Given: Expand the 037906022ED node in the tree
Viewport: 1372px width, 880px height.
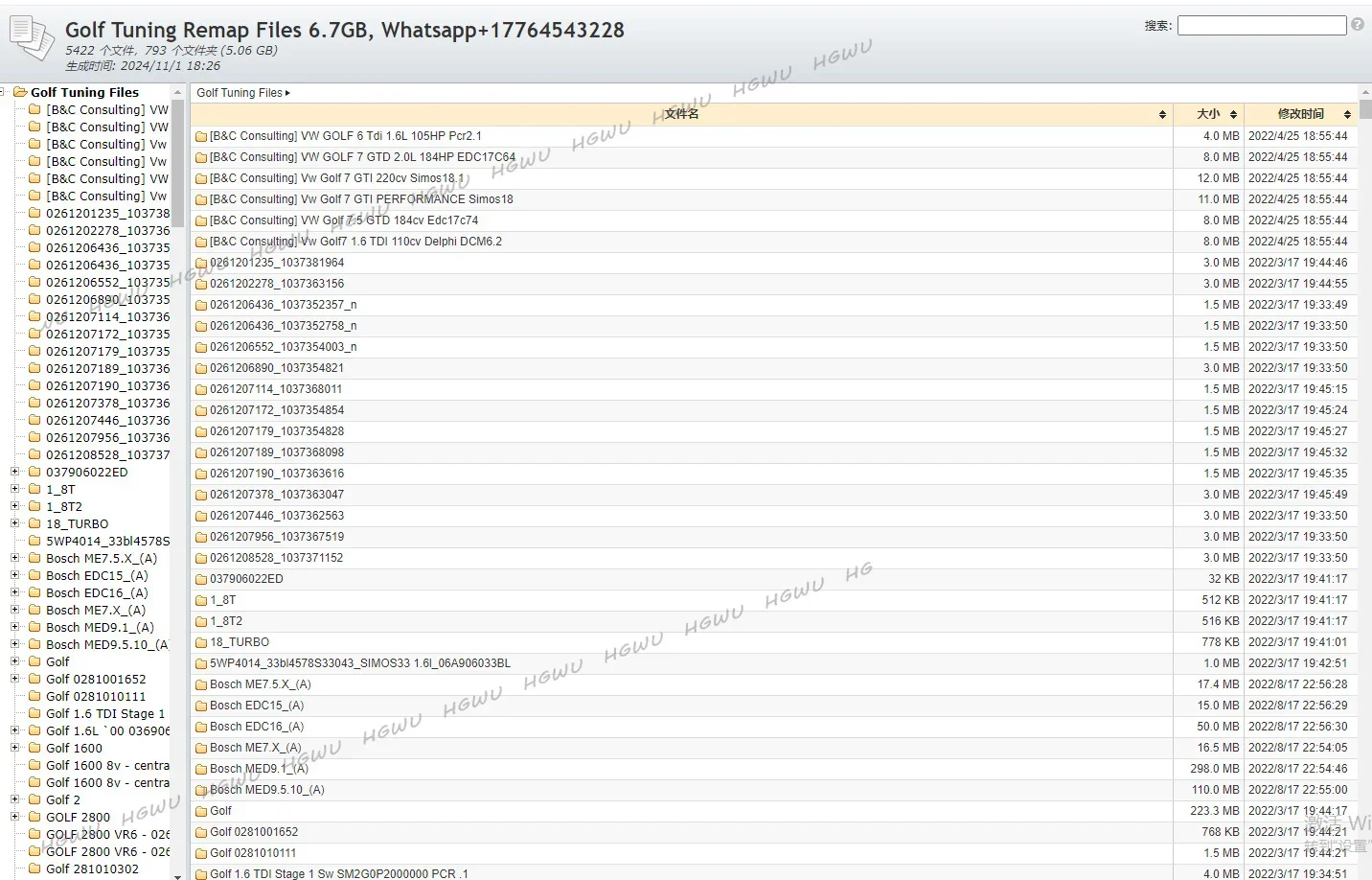Looking at the screenshot, I should pos(14,472).
